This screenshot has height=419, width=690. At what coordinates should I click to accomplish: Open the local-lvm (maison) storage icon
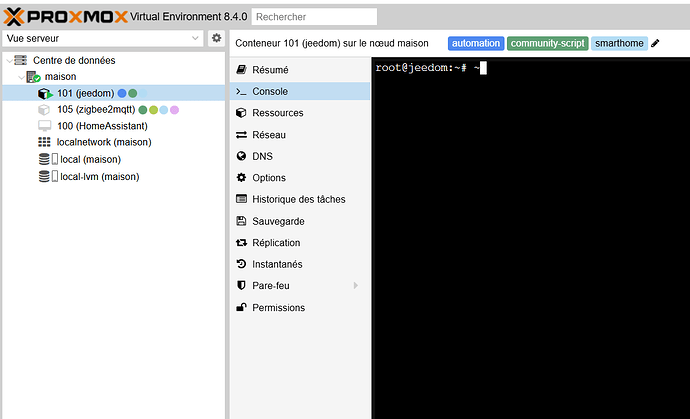pos(48,176)
